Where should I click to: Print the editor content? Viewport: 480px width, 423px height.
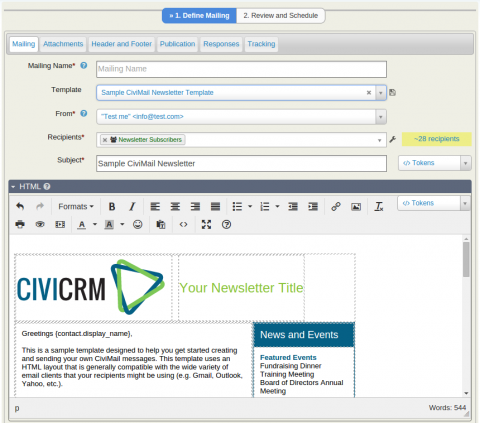click(x=20, y=224)
